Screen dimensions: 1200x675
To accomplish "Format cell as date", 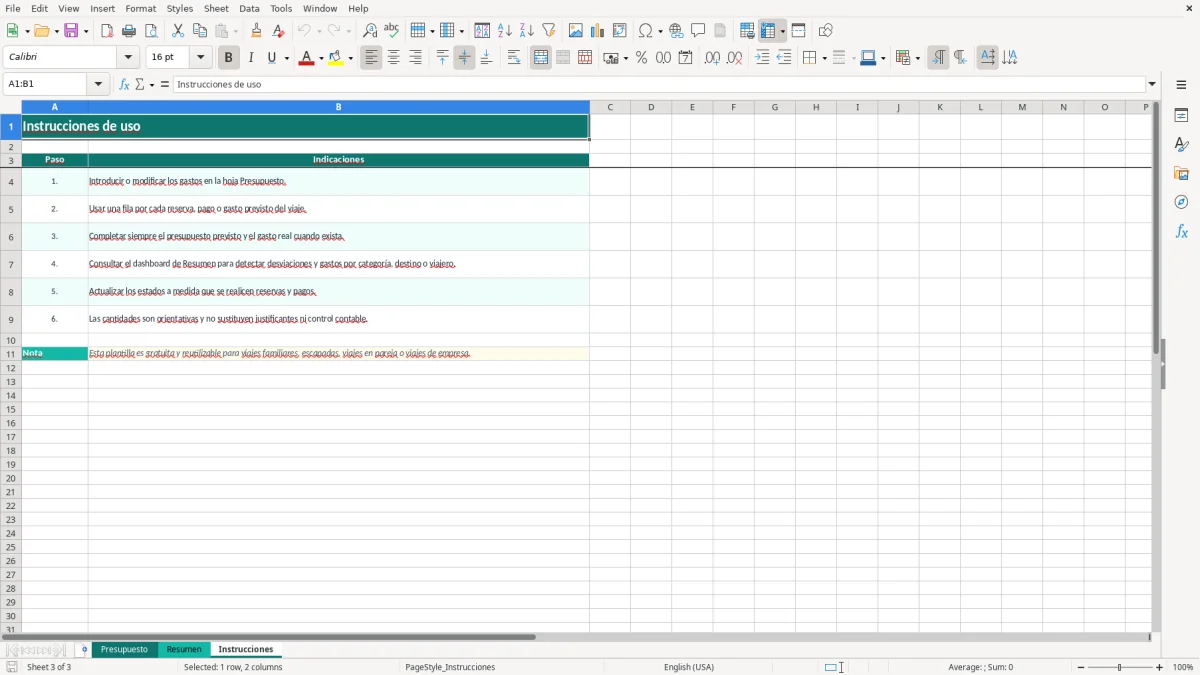I will click(x=686, y=58).
